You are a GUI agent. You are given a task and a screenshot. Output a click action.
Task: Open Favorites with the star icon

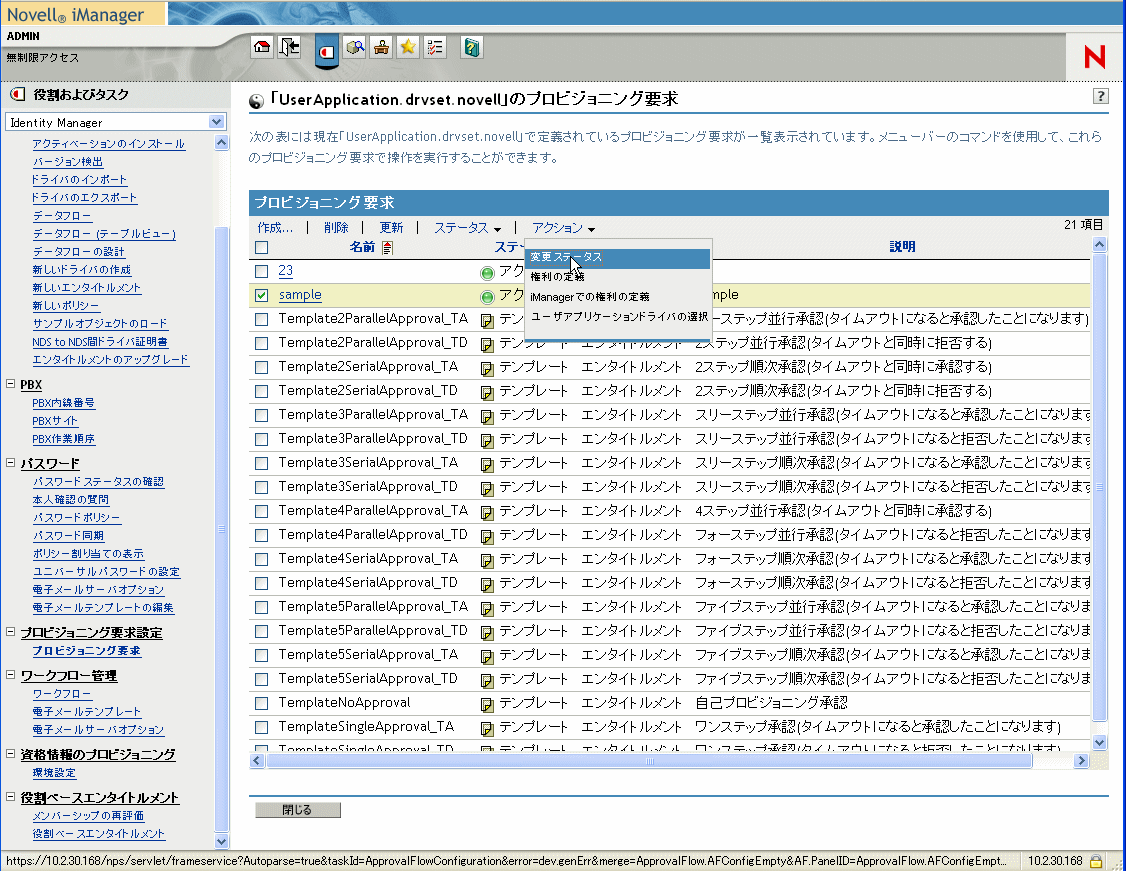[408, 47]
